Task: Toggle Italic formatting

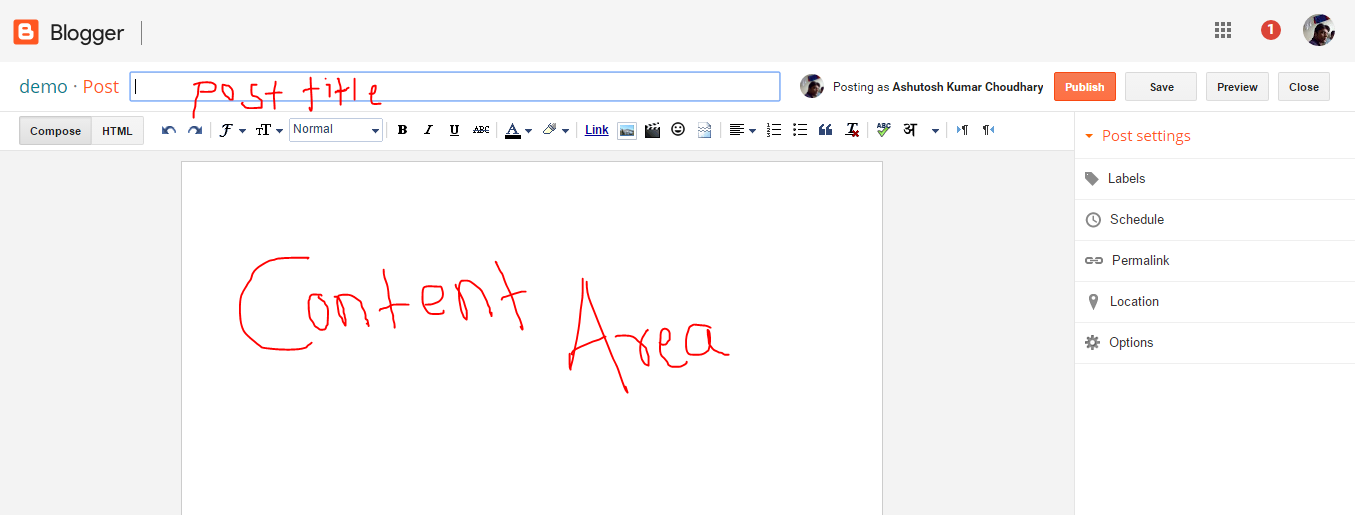Action: coord(428,130)
